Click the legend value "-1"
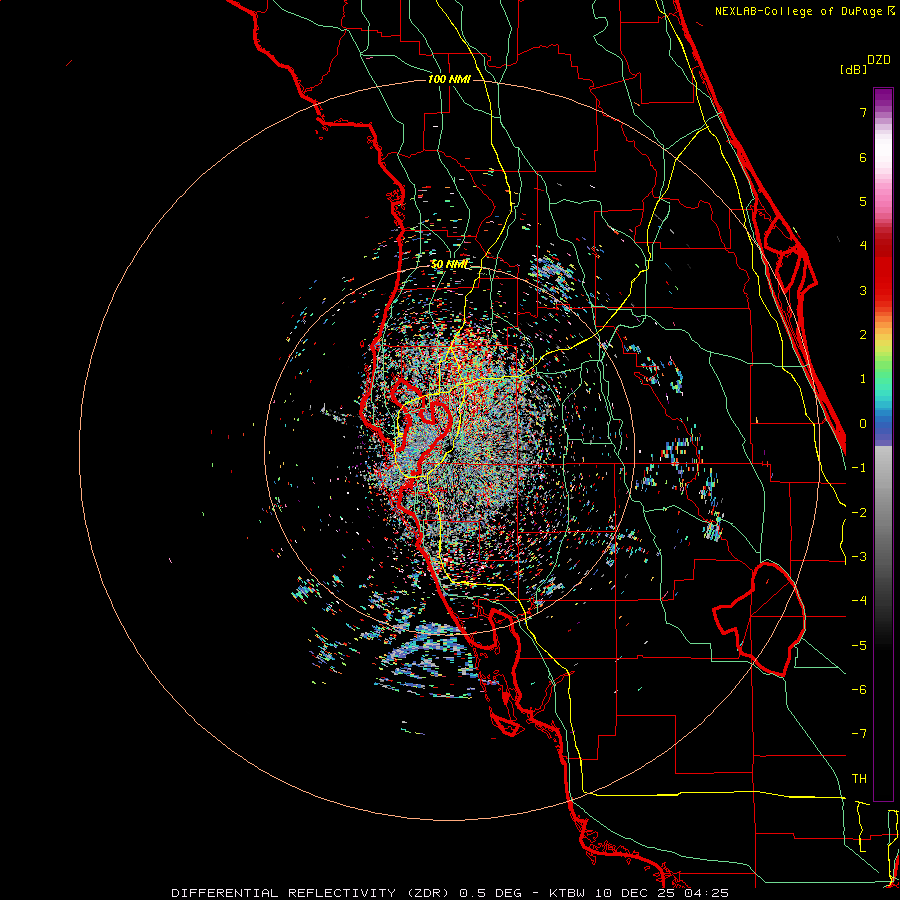 (x=859, y=468)
